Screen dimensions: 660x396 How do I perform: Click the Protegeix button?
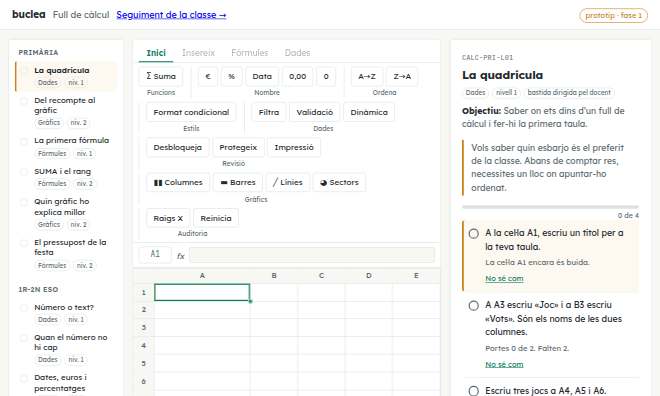[238, 147]
